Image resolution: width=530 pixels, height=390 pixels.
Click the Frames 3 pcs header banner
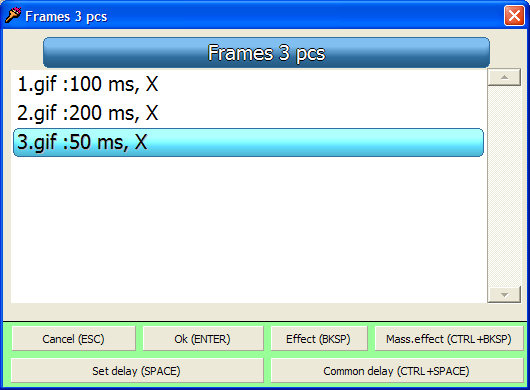pos(266,53)
